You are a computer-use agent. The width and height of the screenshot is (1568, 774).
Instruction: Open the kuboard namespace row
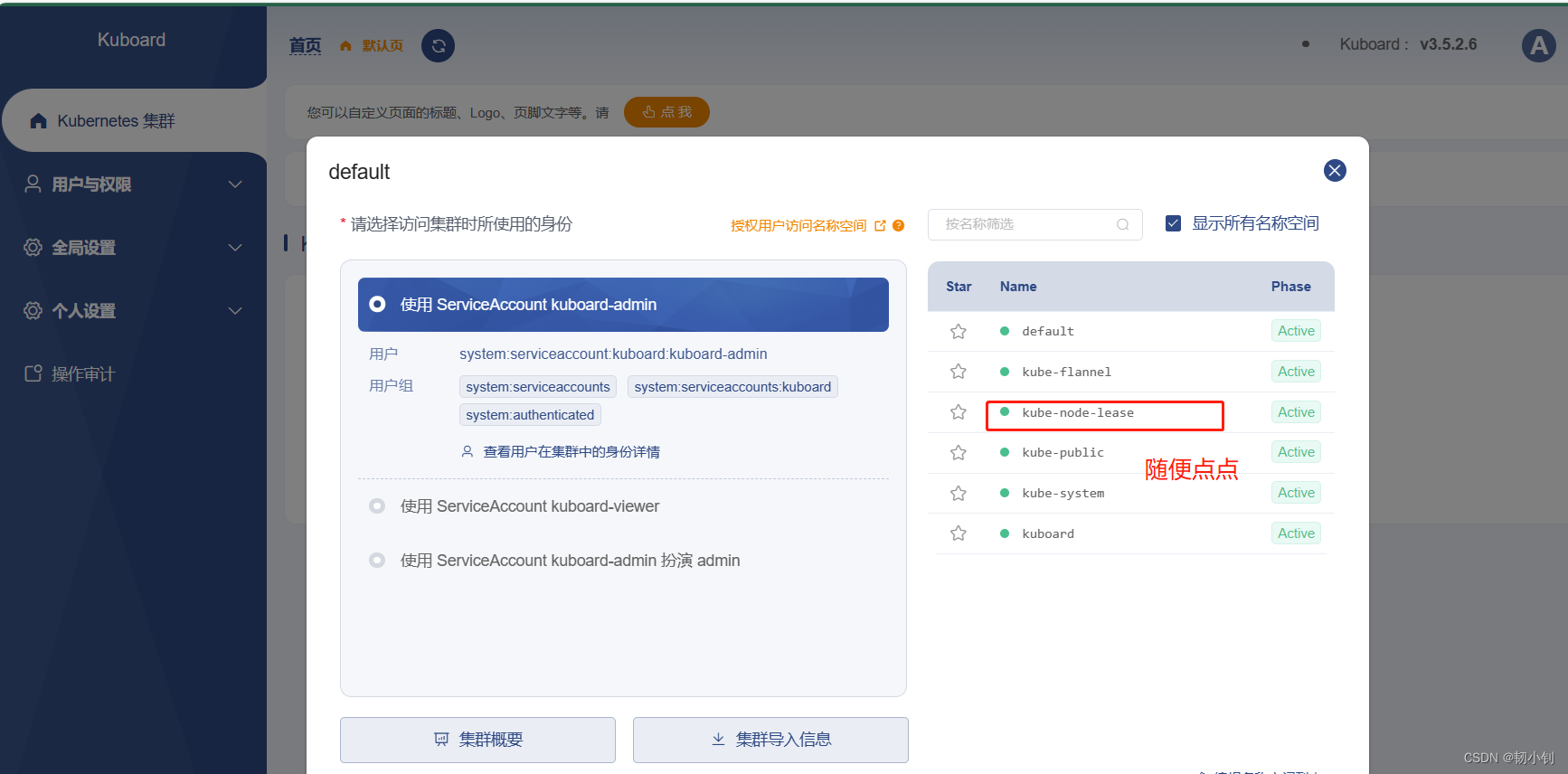tap(1131, 533)
